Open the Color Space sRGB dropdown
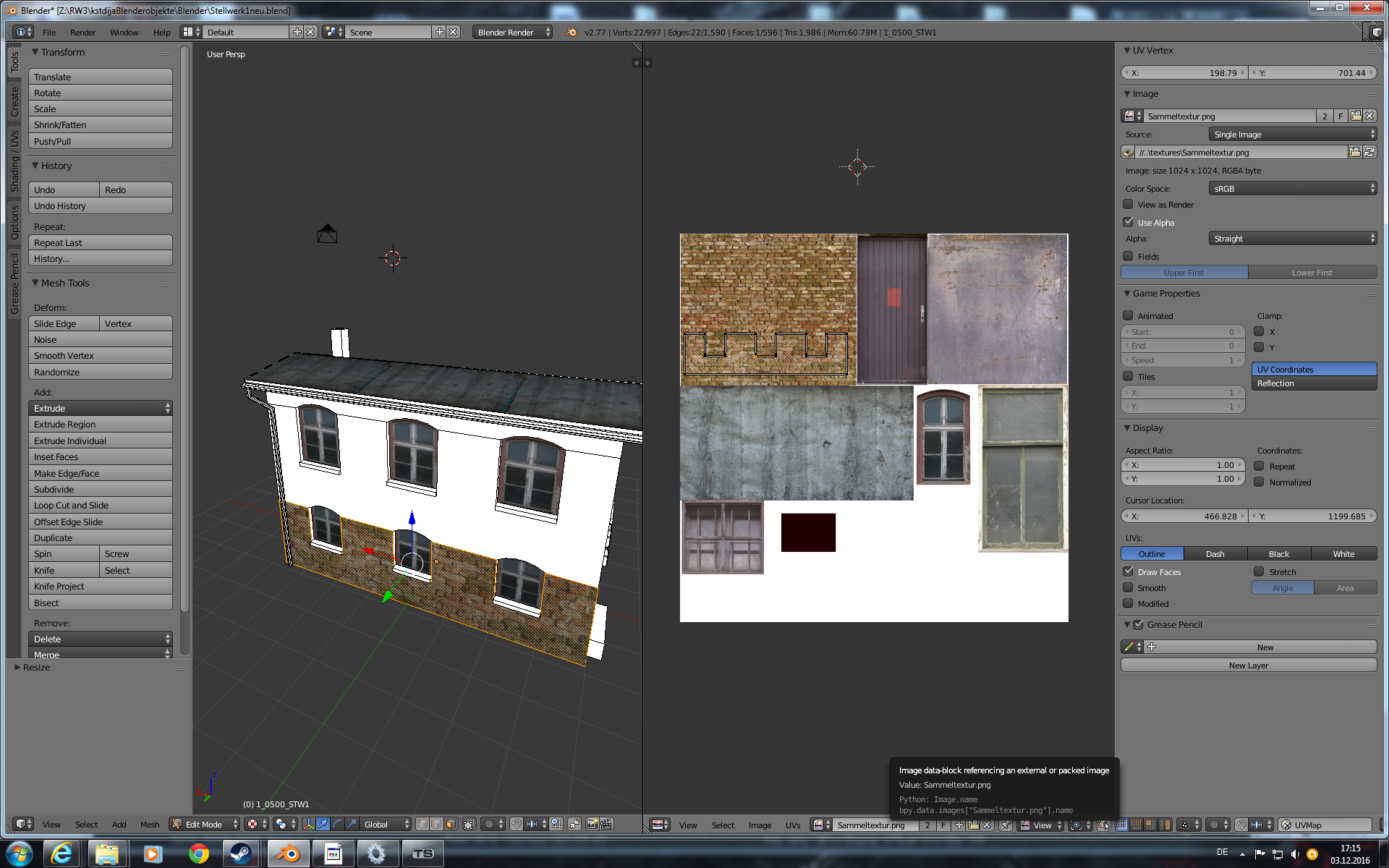This screenshot has width=1389, height=868. (1293, 188)
